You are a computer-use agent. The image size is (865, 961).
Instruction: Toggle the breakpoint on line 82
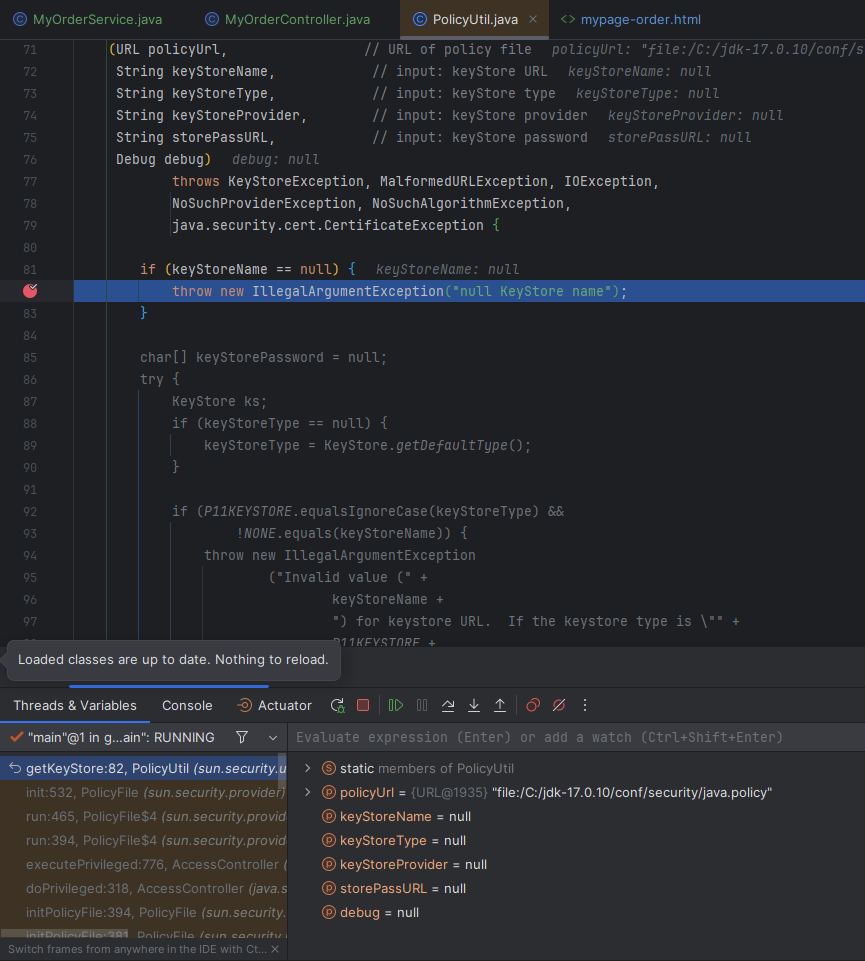point(30,291)
